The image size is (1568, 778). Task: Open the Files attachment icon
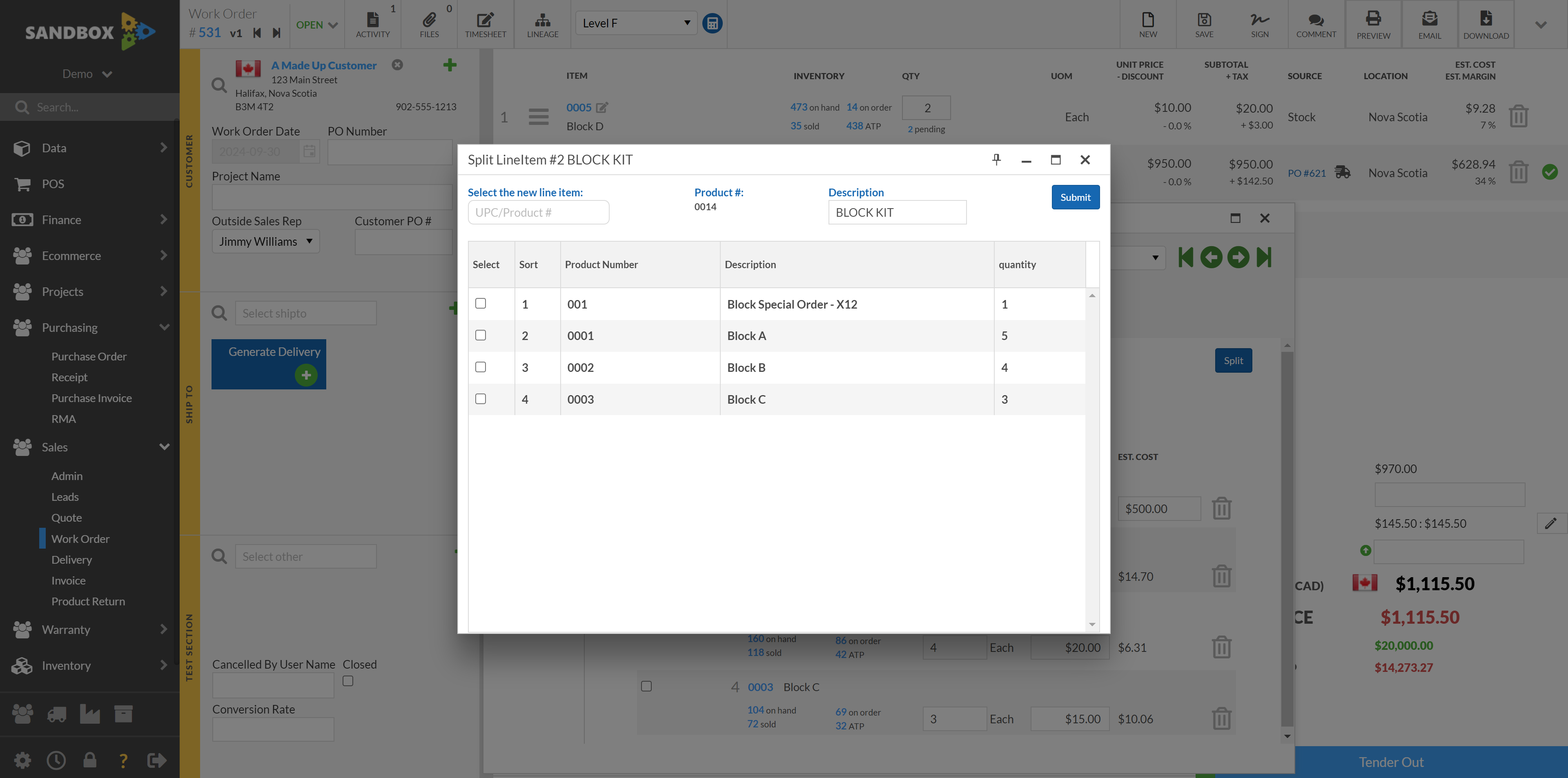pyautogui.click(x=429, y=24)
